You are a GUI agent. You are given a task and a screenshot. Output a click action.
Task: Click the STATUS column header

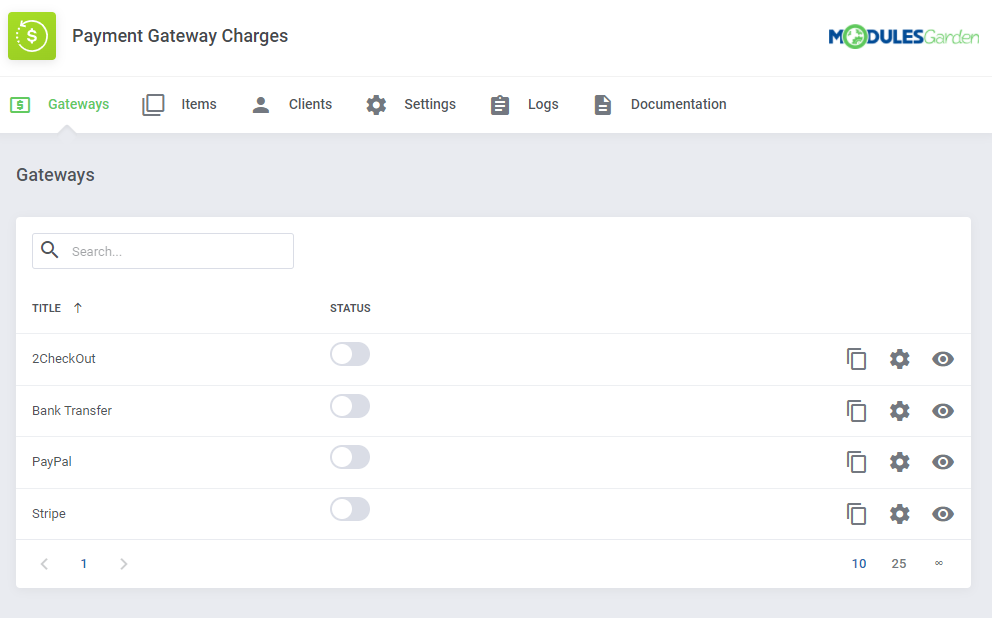[350, 308]
